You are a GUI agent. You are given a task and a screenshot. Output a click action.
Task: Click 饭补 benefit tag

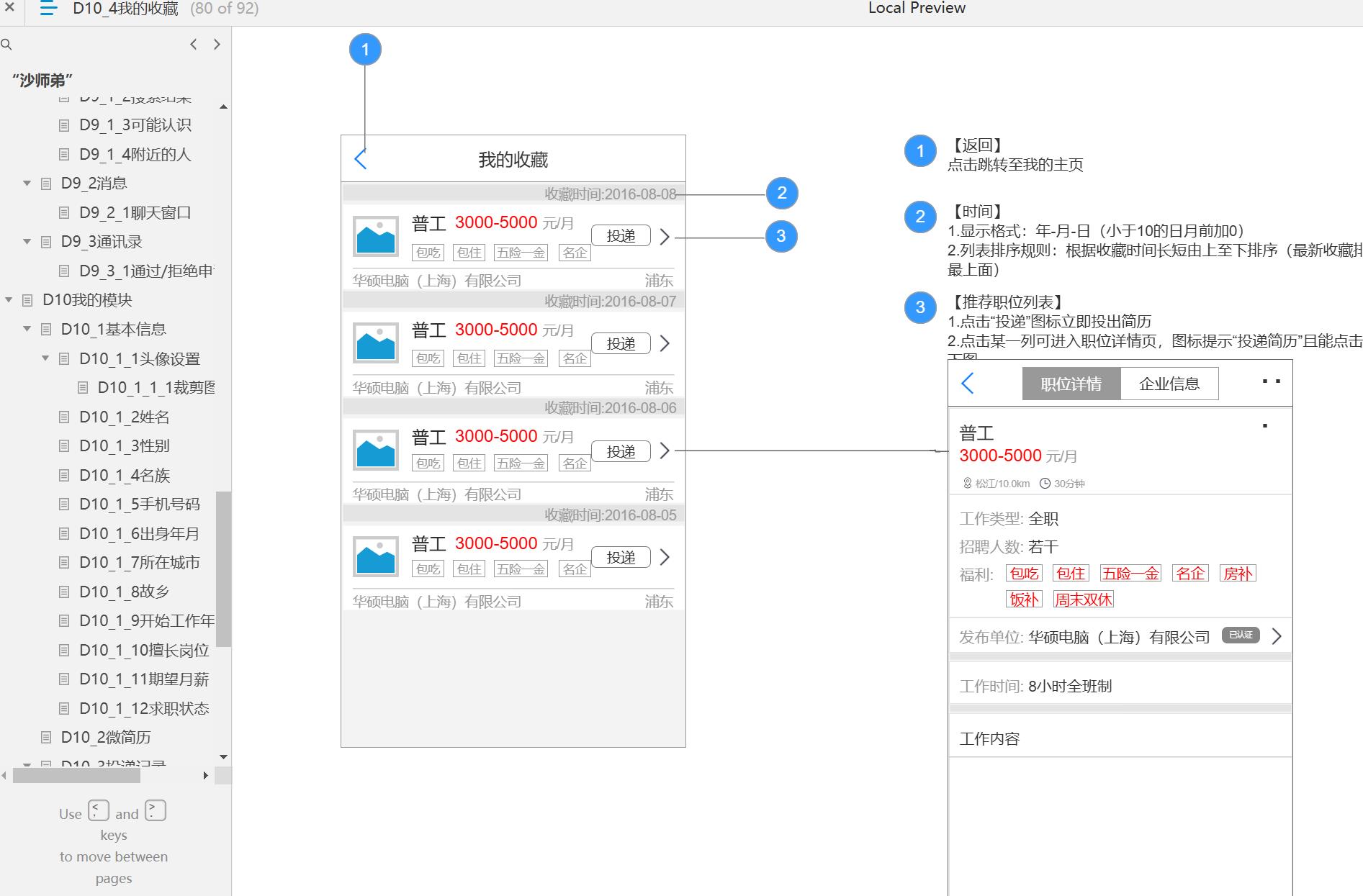1024,599
